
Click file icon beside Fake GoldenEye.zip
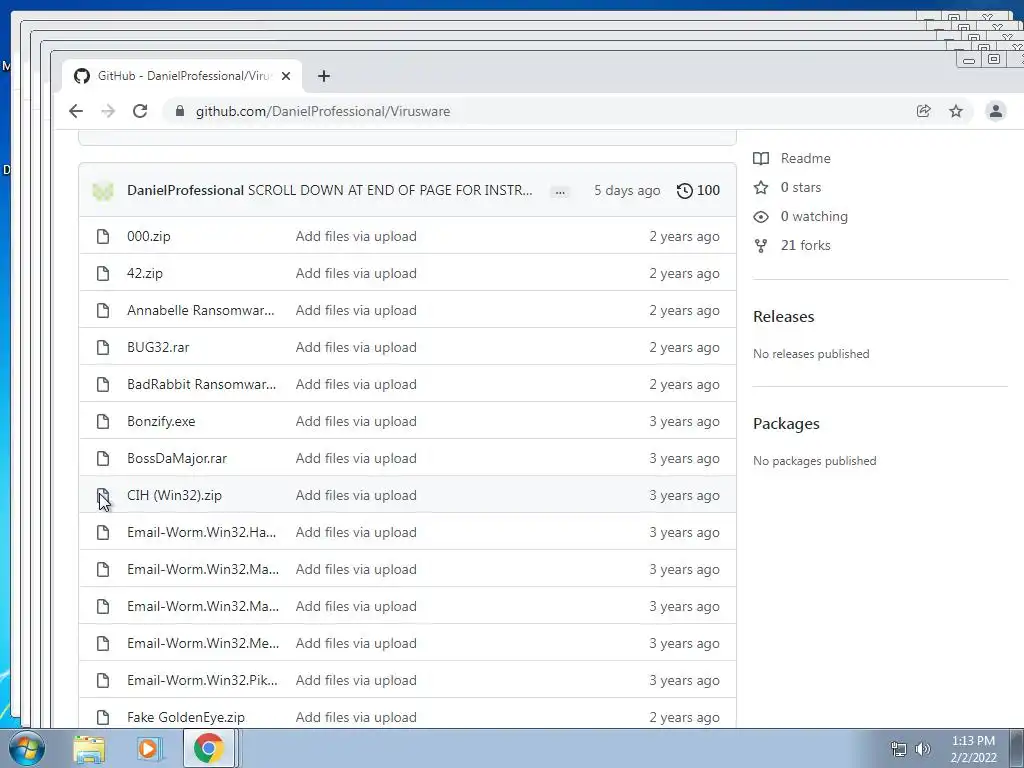pyautogui.click(x=103, y=717)
